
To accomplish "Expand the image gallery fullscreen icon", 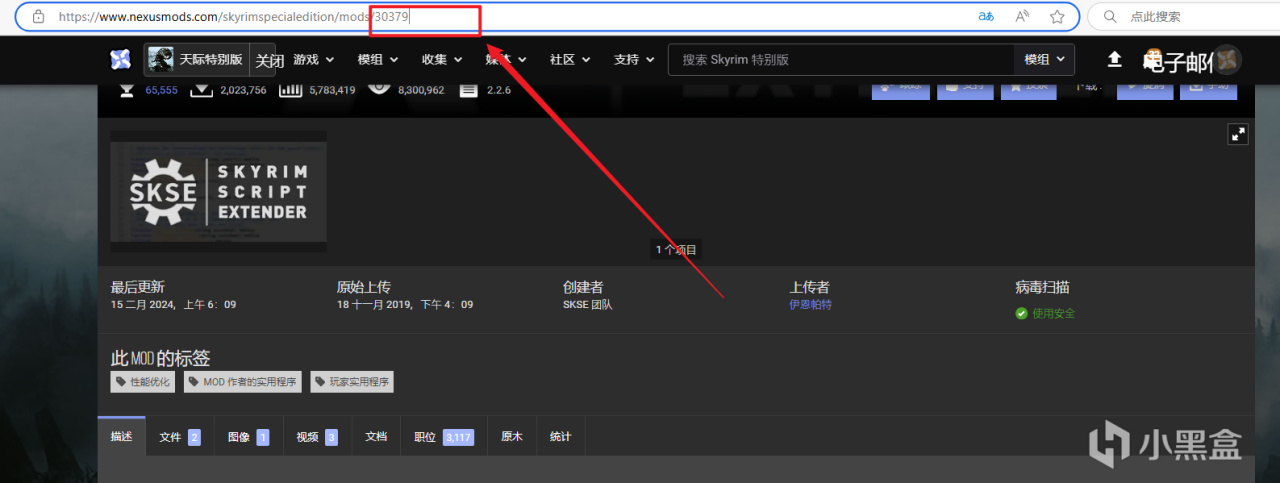I will point(1238,134).
